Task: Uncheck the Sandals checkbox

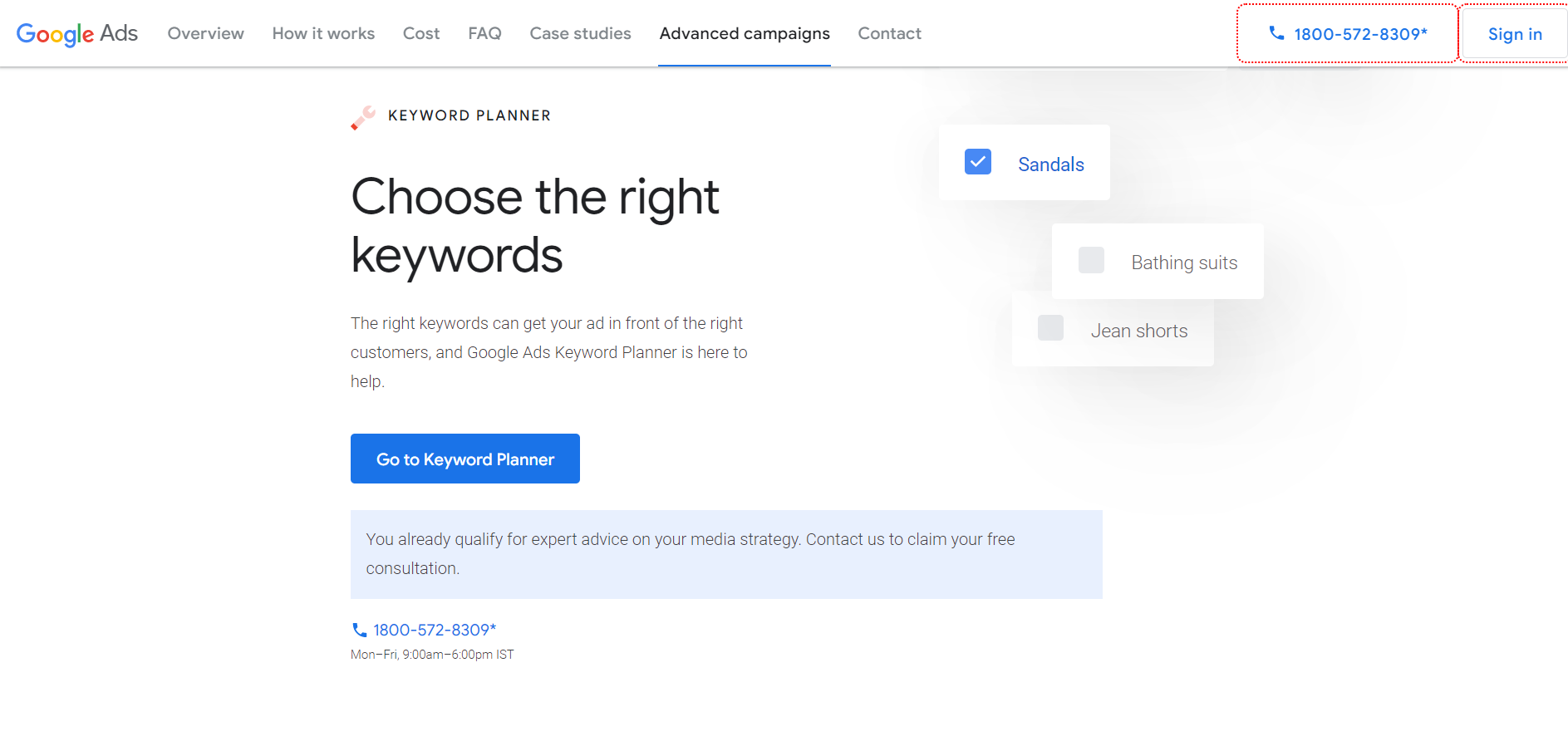Action: coord(978,161)
